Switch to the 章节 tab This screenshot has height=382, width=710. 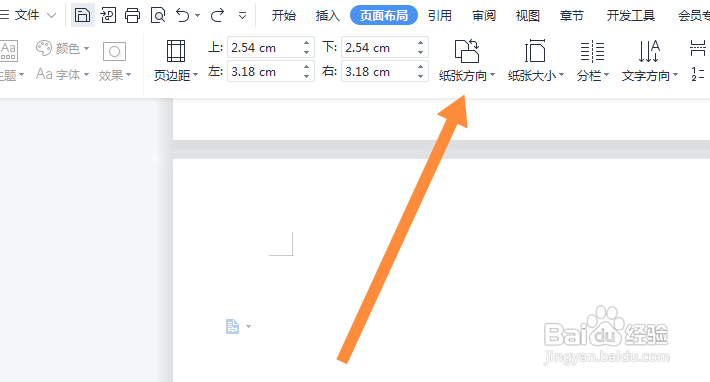571,16
